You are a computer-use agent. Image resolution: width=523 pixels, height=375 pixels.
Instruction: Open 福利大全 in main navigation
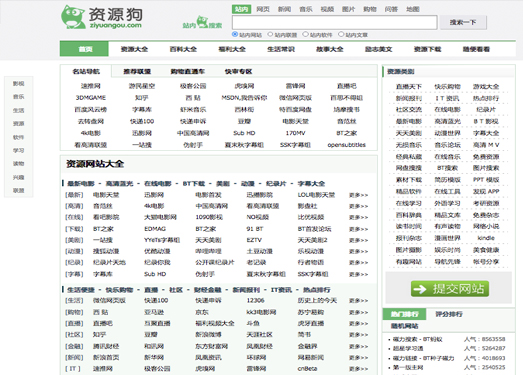[x=232, y=49]
